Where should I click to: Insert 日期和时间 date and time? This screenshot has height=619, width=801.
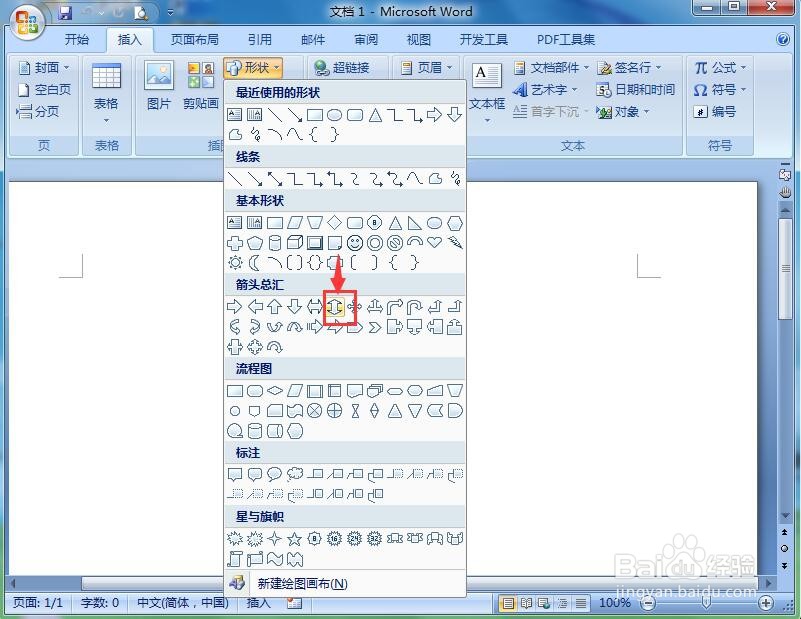(635, 90)
